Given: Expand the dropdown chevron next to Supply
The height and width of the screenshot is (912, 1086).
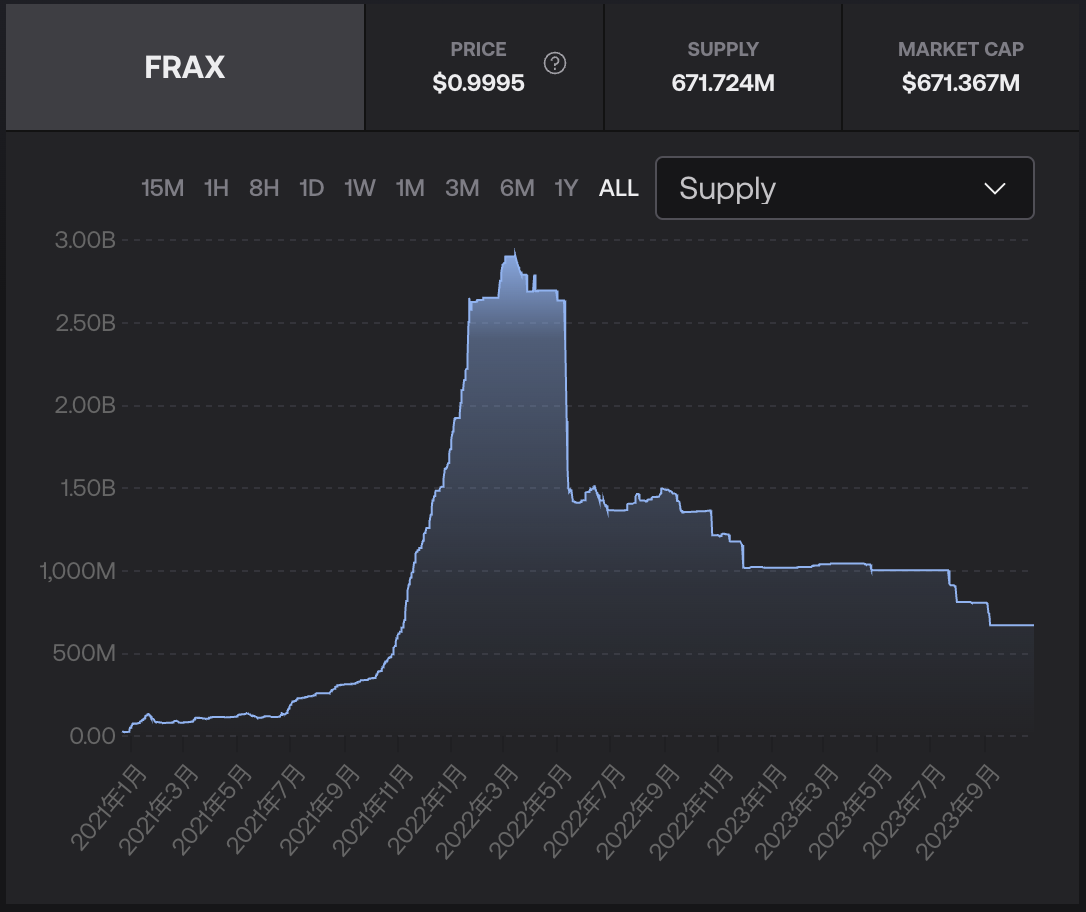Looking at the screenshot, I should tap(994, 188).
